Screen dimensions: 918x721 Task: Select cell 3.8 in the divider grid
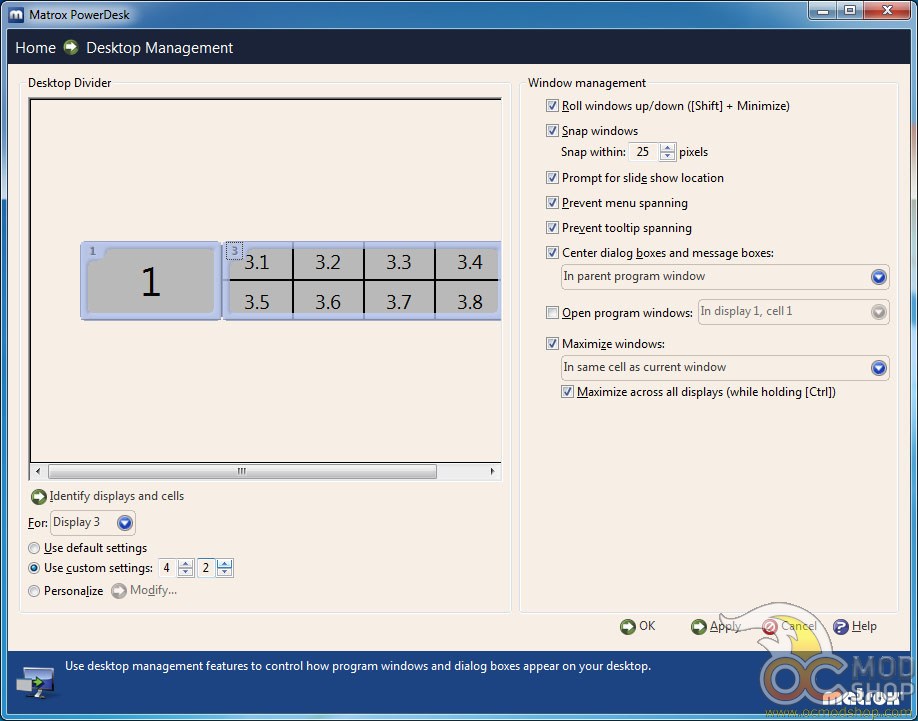468,301
